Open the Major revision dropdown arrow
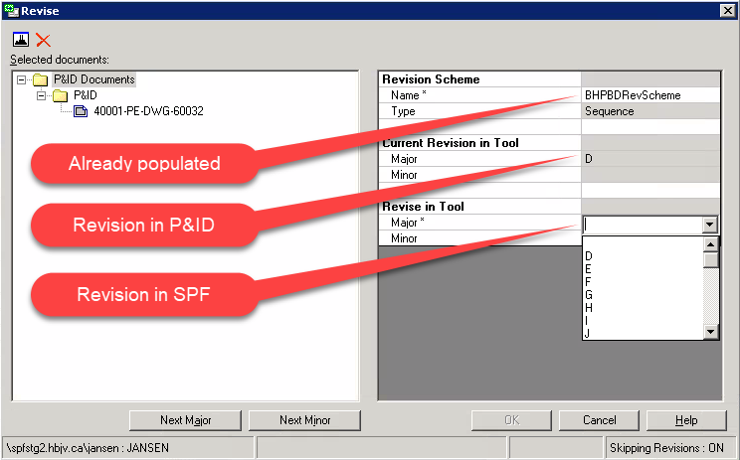The height and width of the screenshot is (460, 740). pyautogui.click(x=711, y=226)
